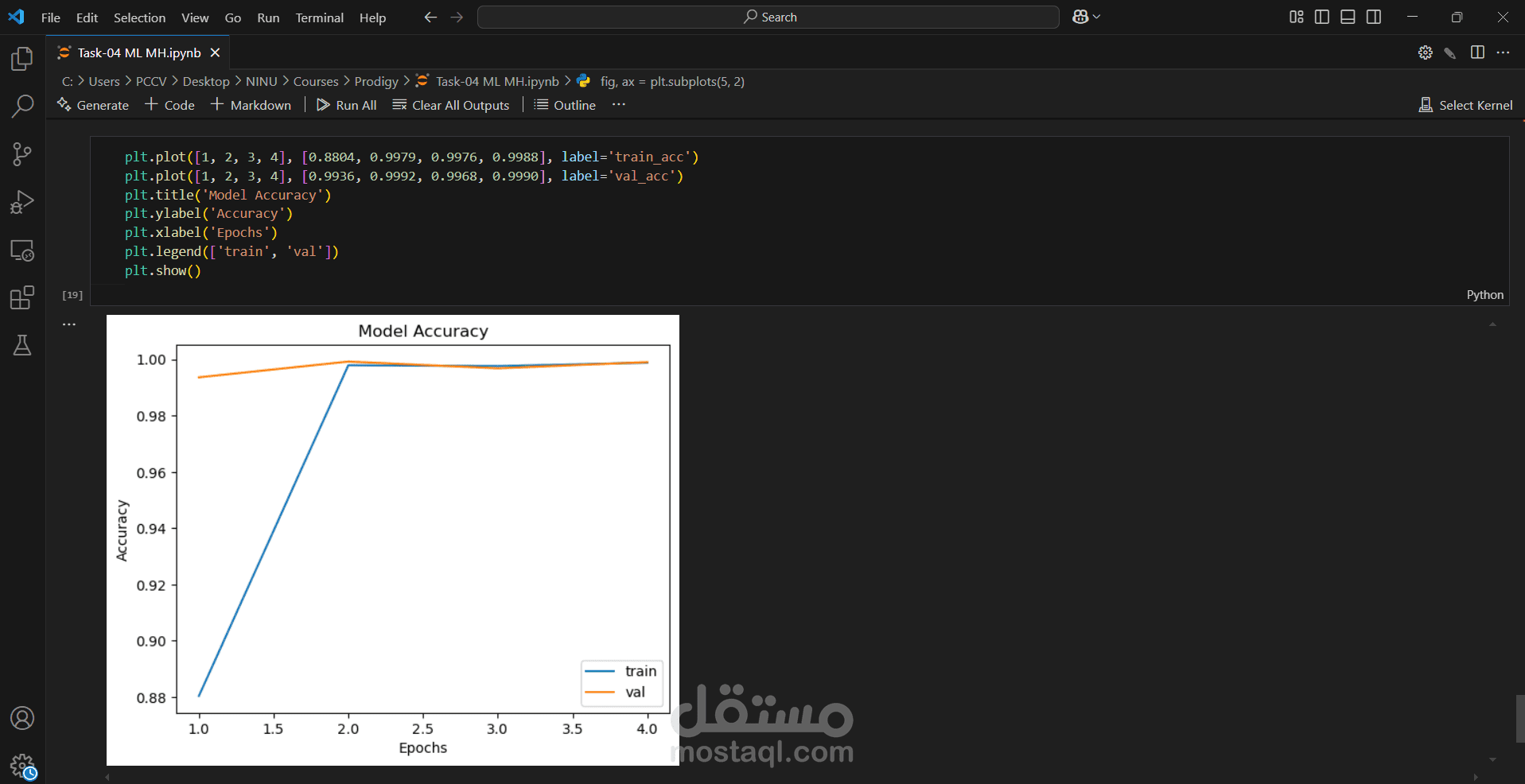
Task: Open the File menu
Action: [x=51, y=17]
